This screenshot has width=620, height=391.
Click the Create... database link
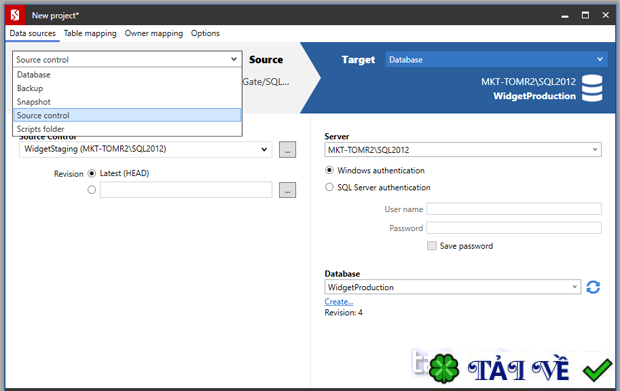pyautogui.click(x=339, y=302)
